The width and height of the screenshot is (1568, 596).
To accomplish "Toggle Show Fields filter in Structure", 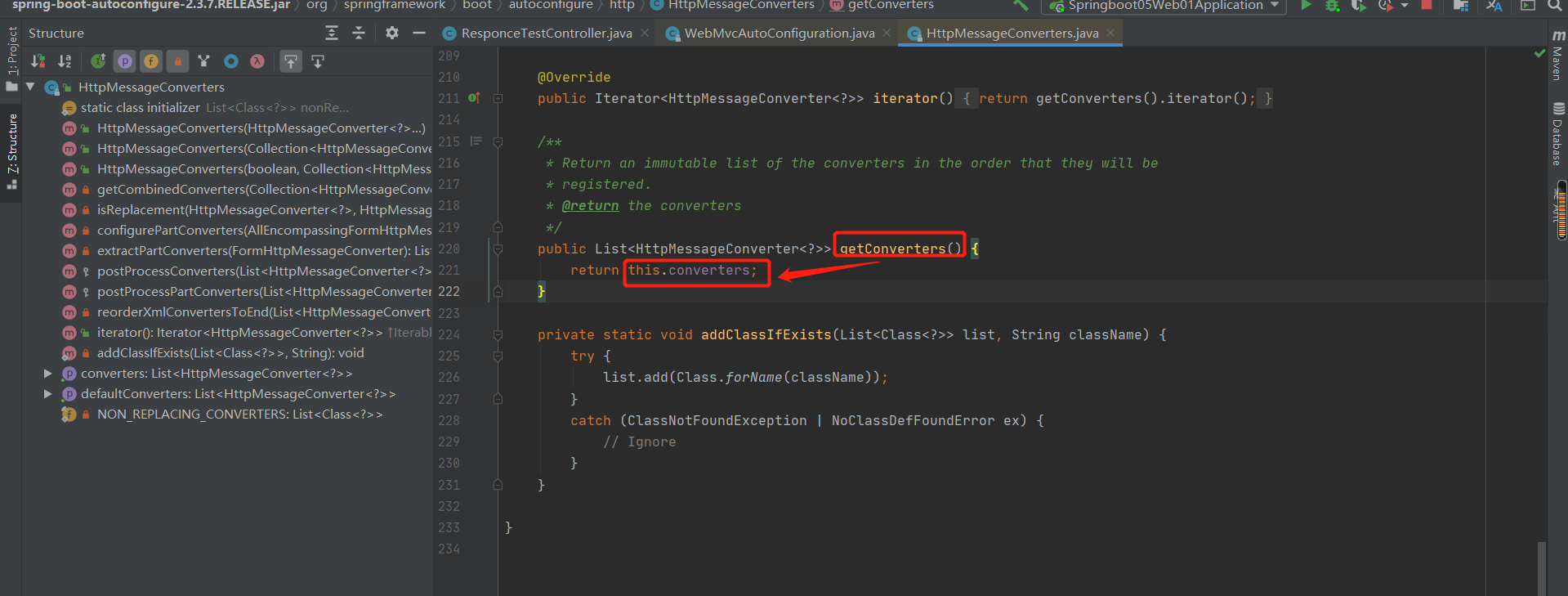I will tap(151, 61).
